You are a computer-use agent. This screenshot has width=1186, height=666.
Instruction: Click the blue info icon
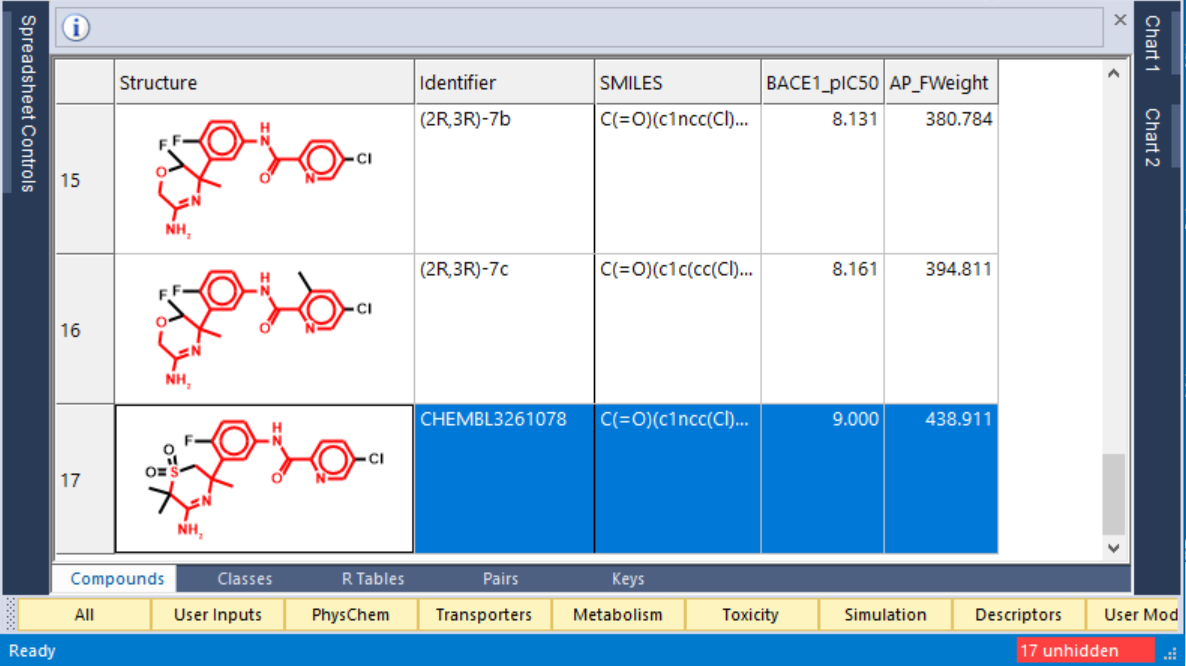[x=76, y=28]
